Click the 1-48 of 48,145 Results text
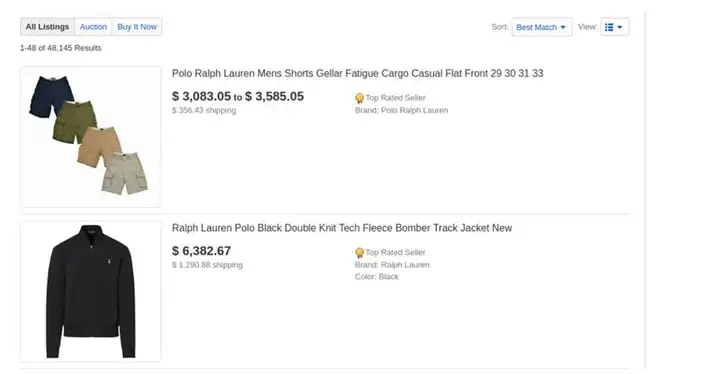The width and height of the screenshot is (711, 374). tap(60, 48)
